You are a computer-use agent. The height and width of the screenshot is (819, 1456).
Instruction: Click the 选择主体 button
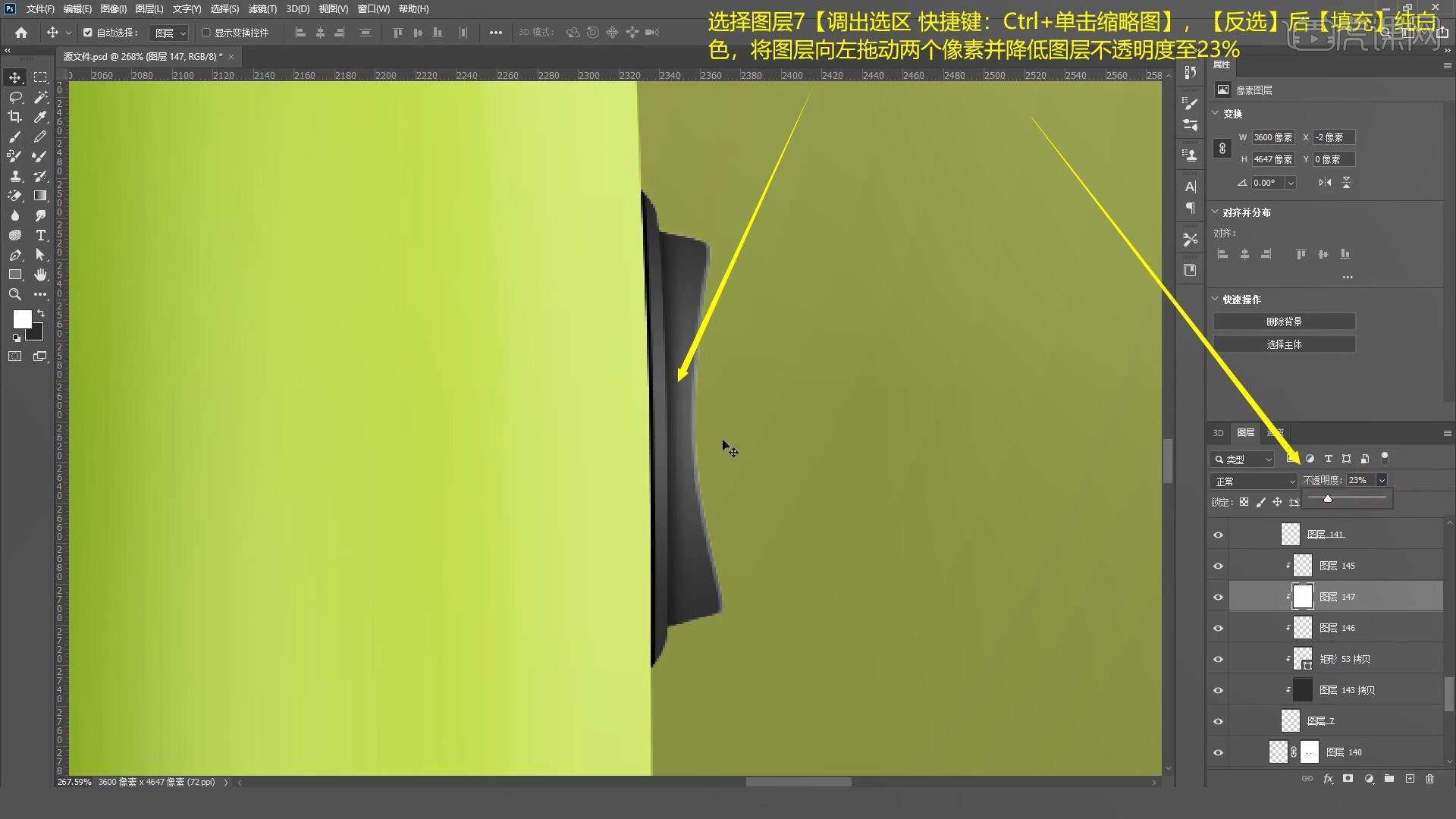1284,344
